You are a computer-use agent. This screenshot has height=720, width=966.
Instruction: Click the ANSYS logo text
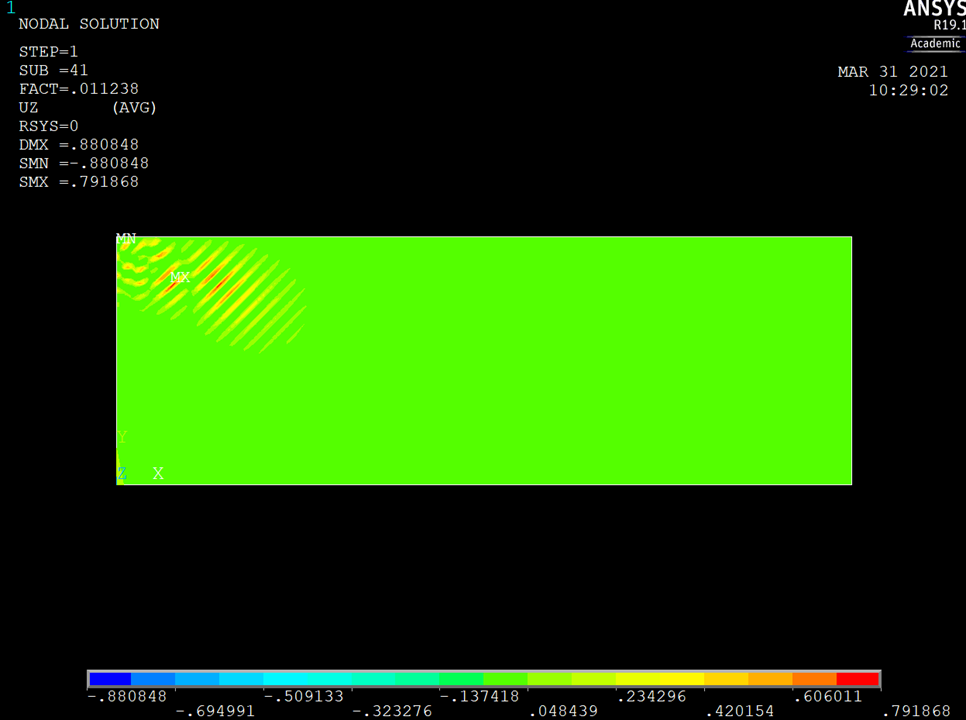pyautogui.click(x=934, y=9)
